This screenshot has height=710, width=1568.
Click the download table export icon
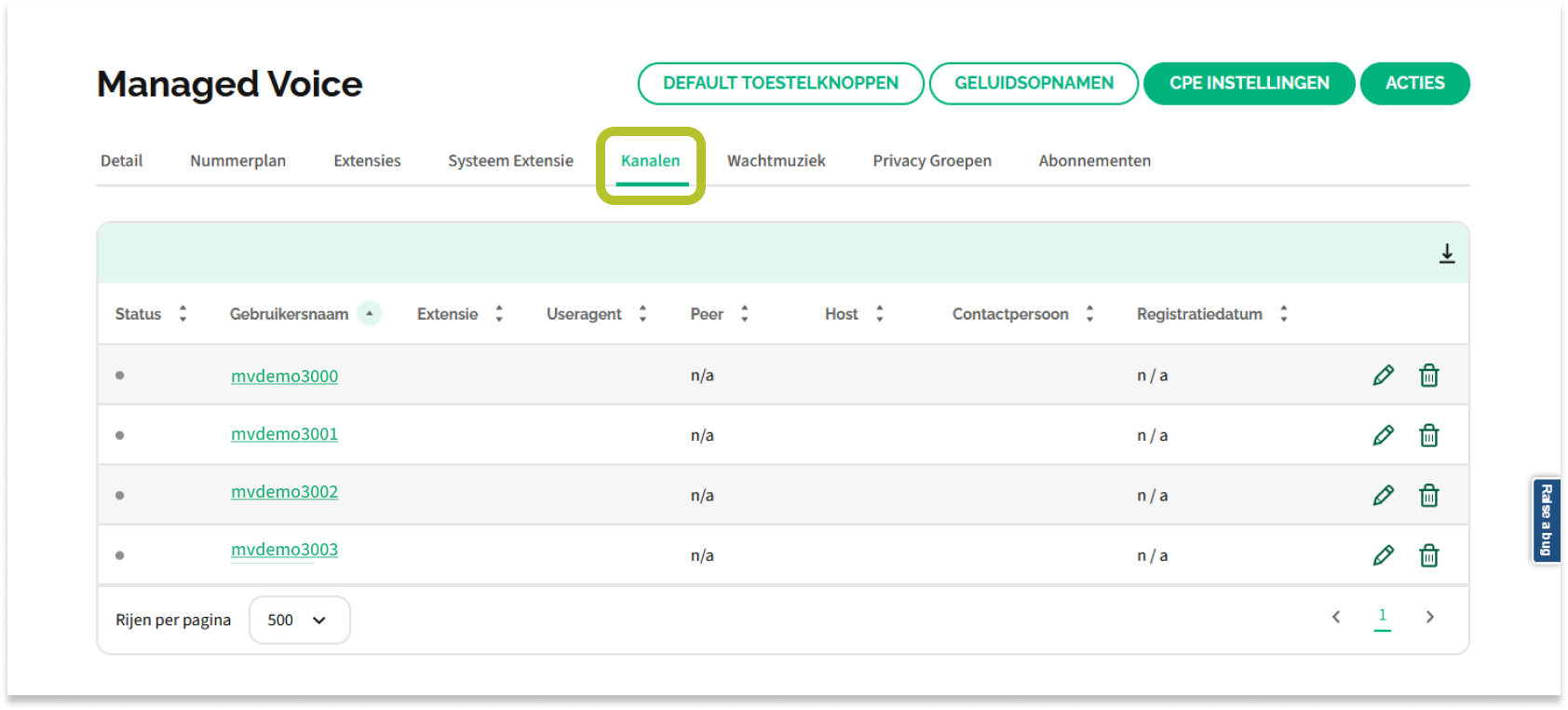point(1446,253)
